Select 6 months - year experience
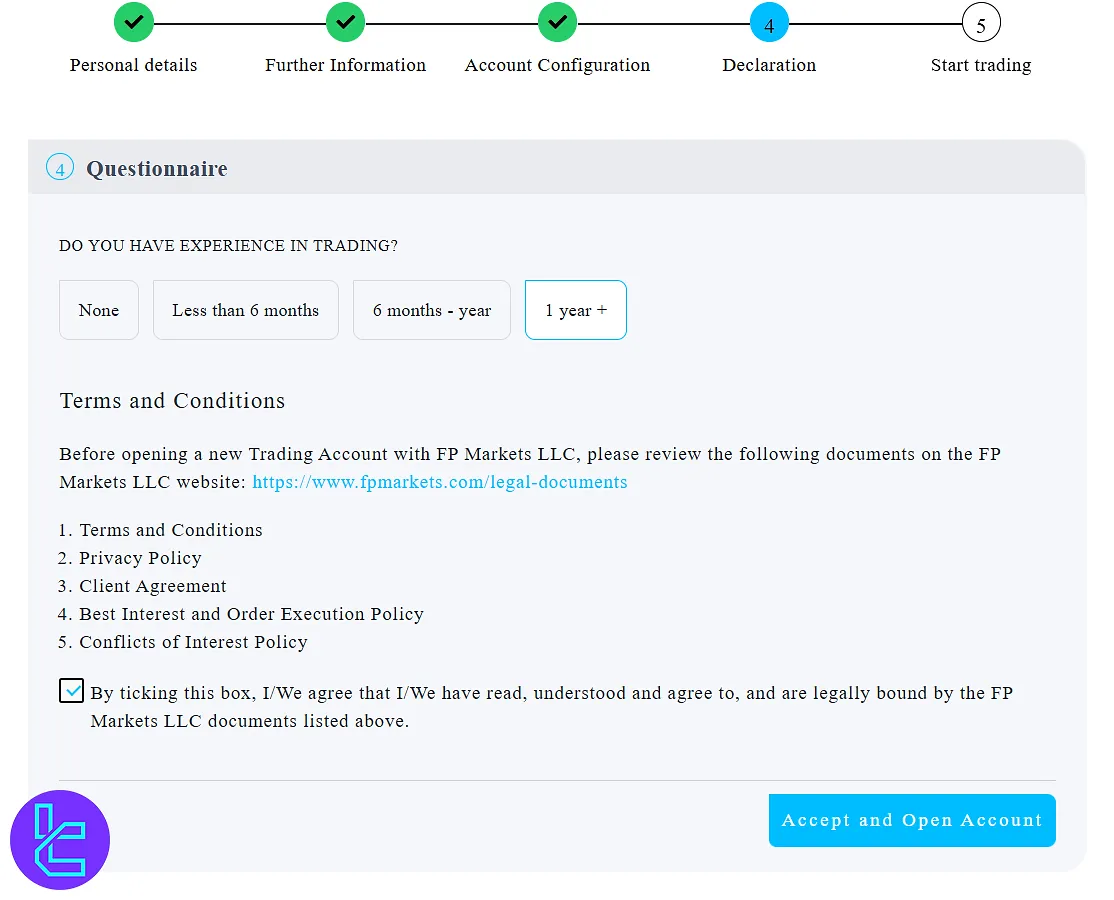 pos(432,310)
